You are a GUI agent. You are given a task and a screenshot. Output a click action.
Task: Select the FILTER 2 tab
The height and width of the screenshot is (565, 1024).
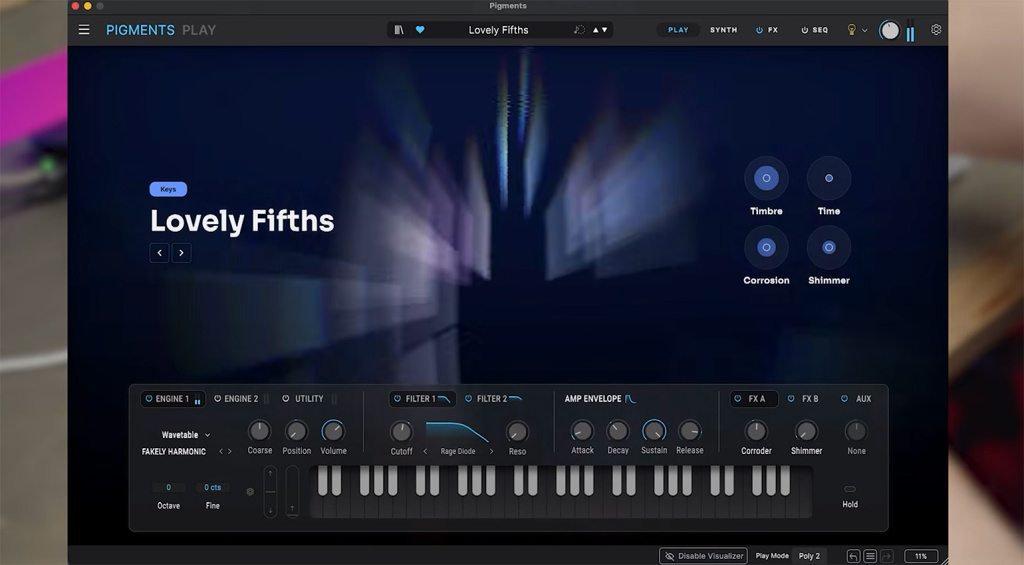[x=492, y=398]
